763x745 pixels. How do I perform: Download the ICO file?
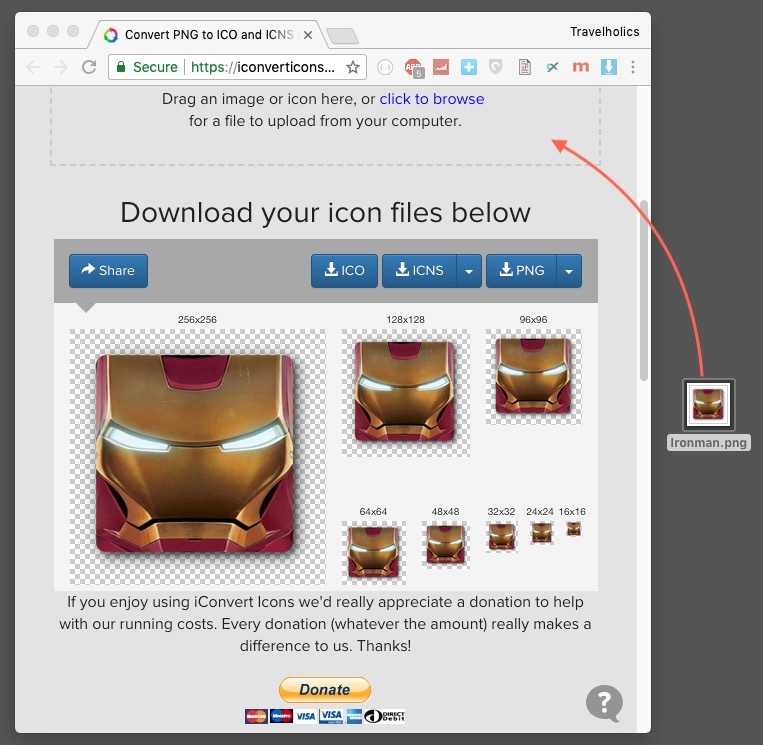click(x=344, y=271)
